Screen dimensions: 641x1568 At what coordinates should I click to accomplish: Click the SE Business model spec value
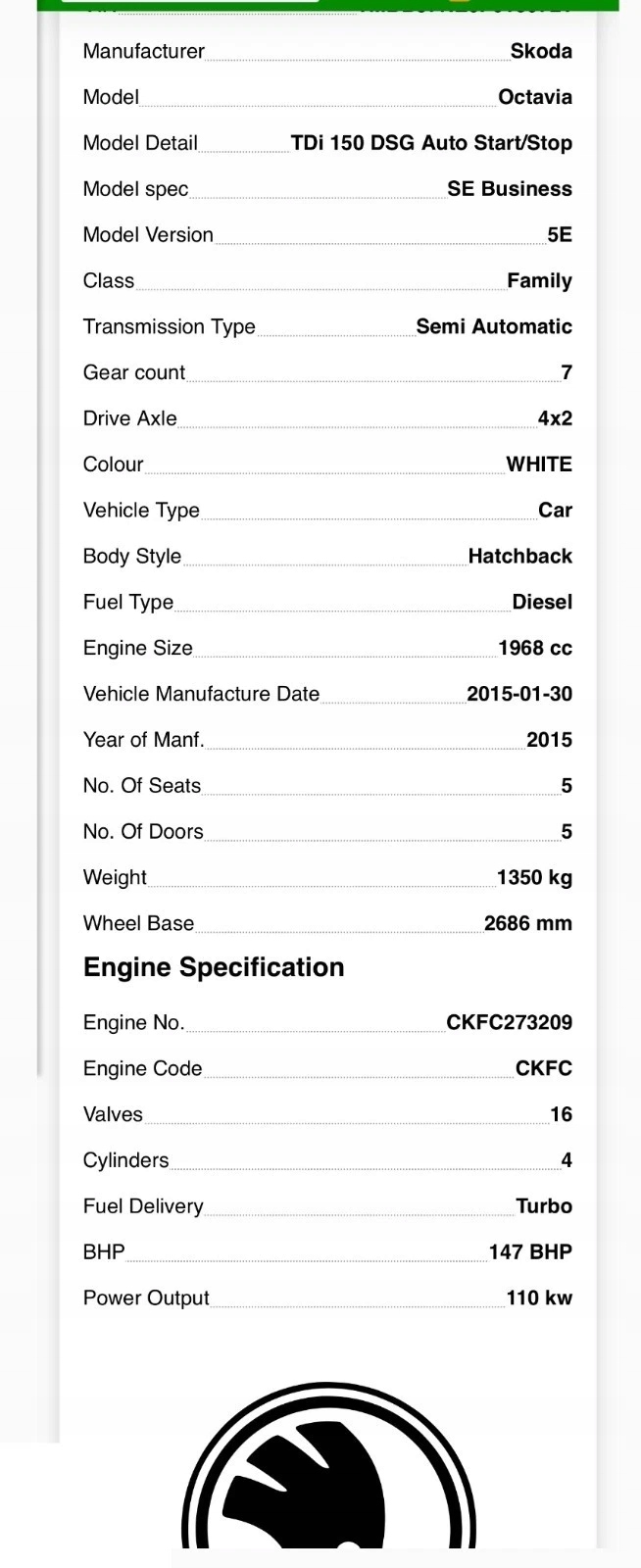[x=510, y=189]
